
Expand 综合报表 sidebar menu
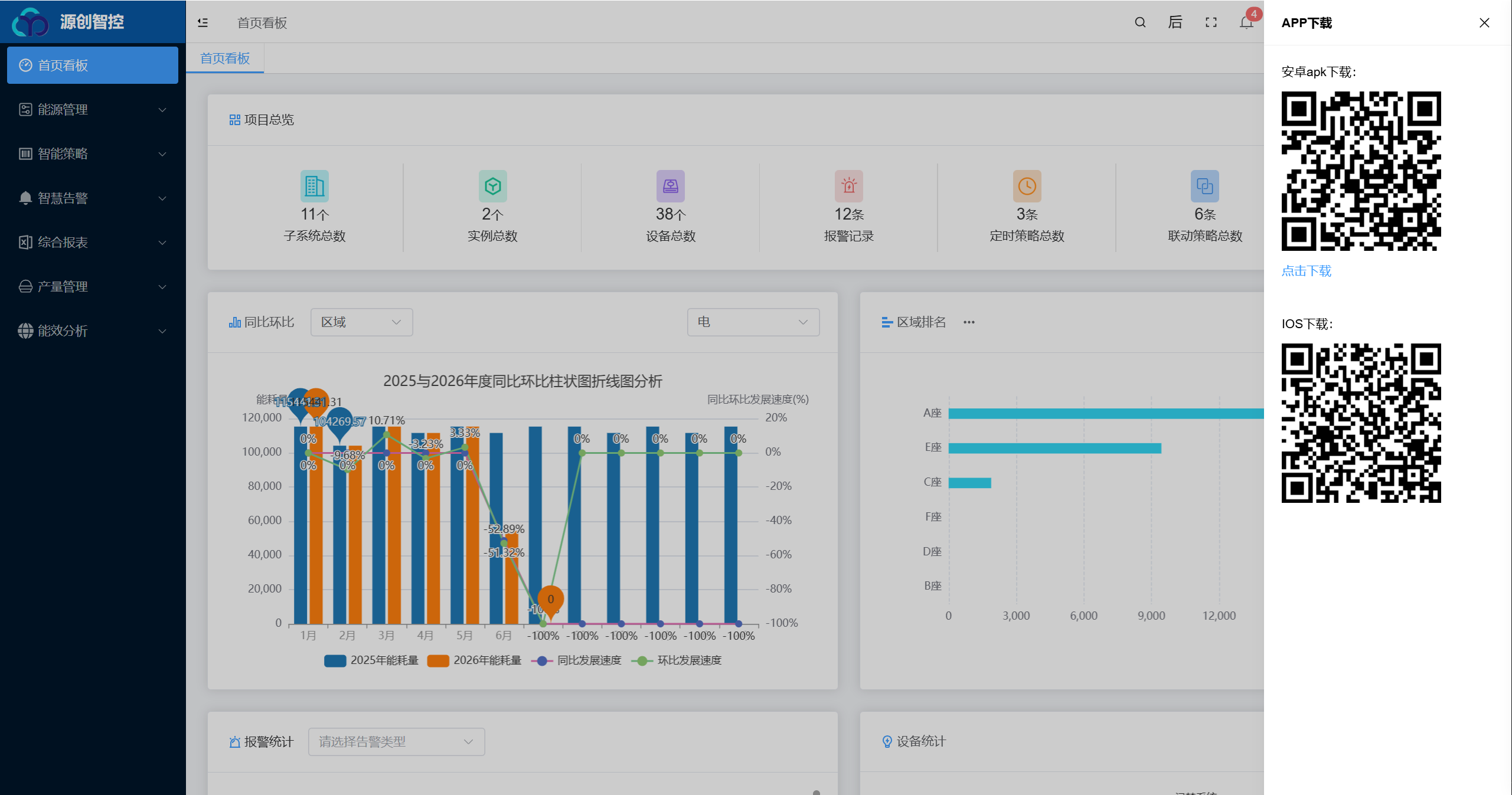pos(93,243)
